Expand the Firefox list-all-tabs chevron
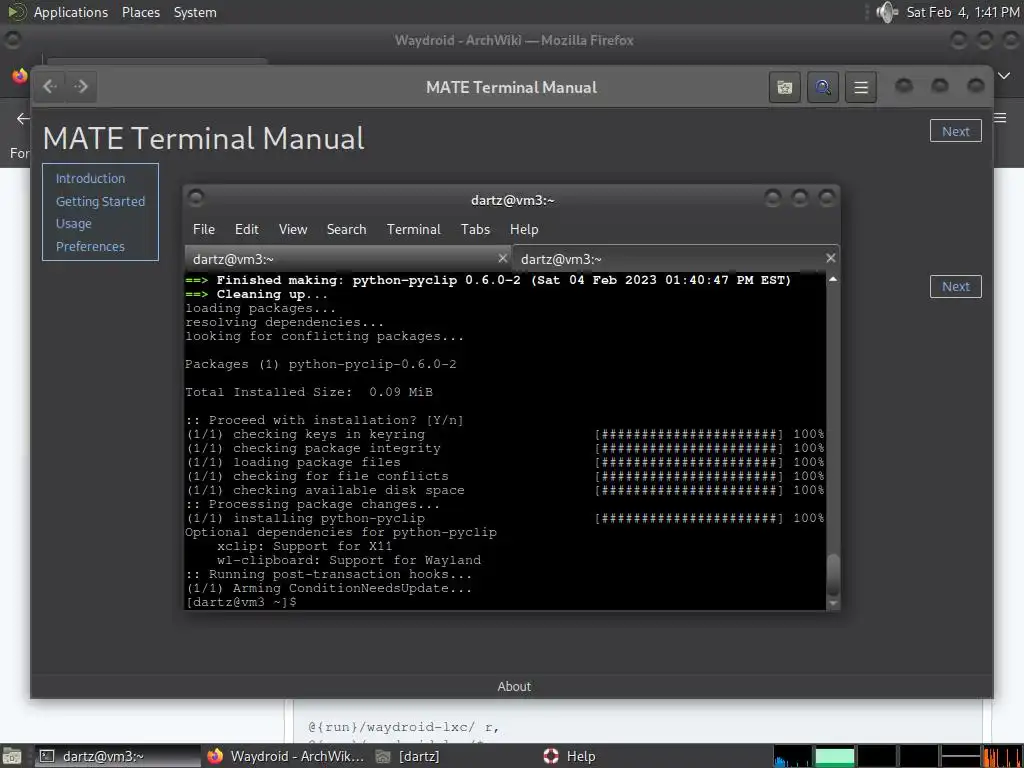This screenshot has width=1024, height=768. (x=1004, y=76)
